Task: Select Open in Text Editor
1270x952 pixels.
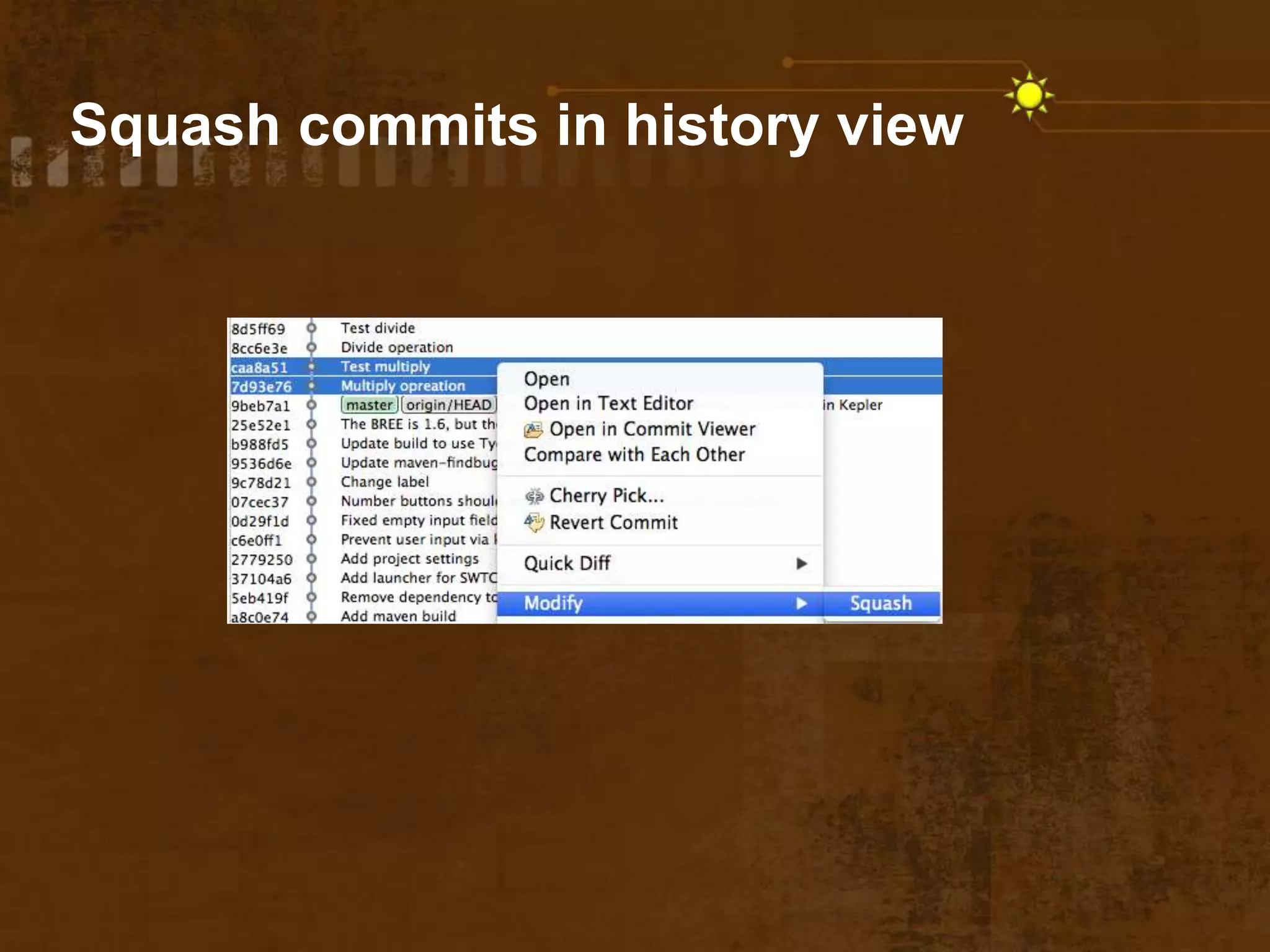Action: [608, 403]
